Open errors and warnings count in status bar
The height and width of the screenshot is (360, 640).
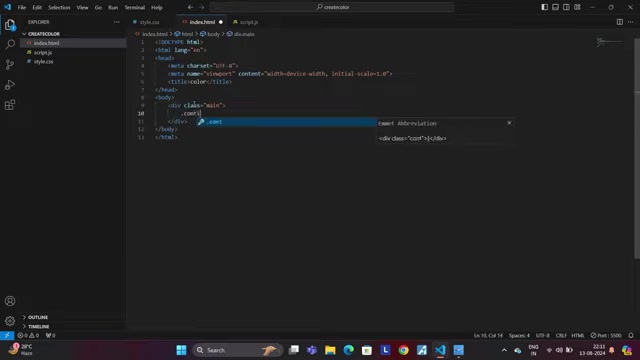coord(28,335)
